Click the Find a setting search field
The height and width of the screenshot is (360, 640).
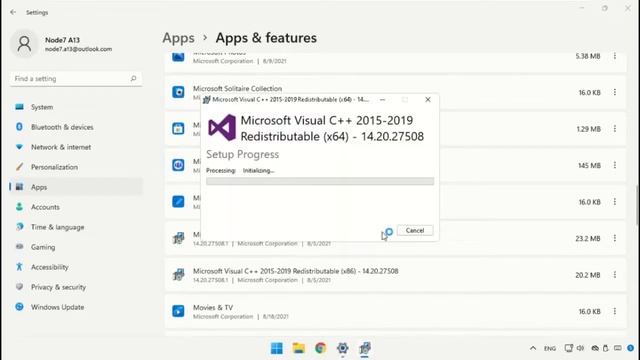(x=76, y=78)
